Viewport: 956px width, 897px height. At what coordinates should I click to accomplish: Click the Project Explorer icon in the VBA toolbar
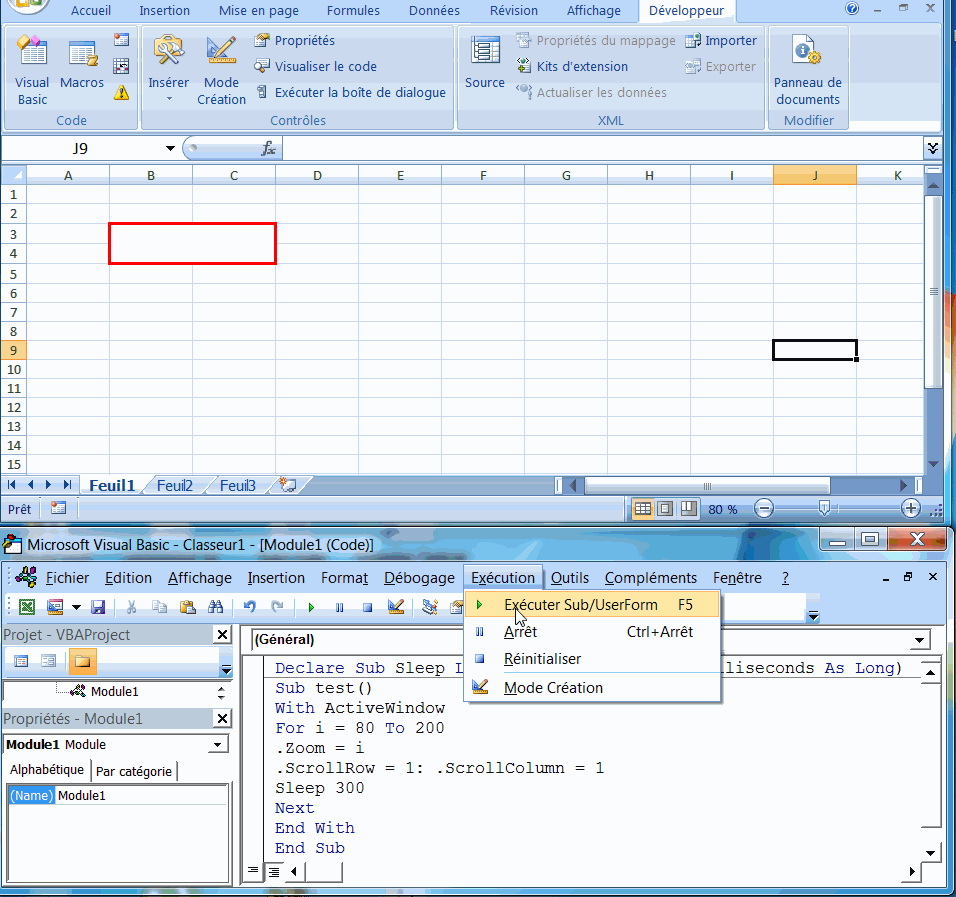(x=430, y=607)
